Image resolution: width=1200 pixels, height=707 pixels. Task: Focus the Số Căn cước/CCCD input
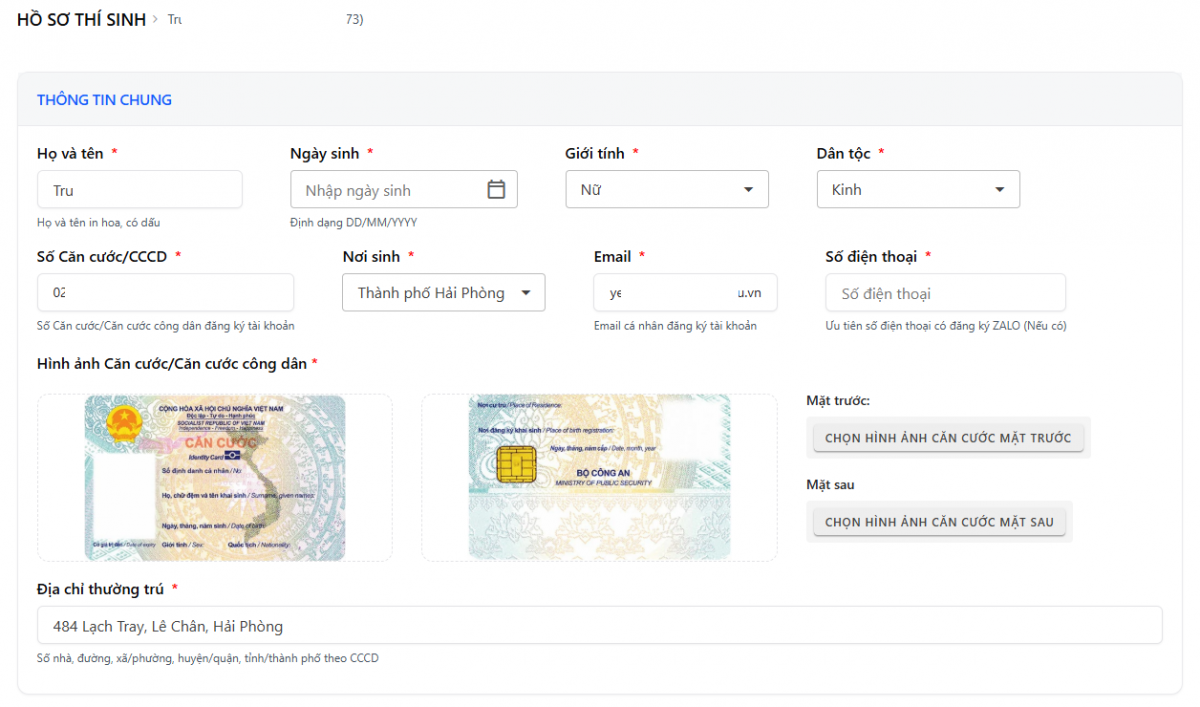tap(165, 293)
